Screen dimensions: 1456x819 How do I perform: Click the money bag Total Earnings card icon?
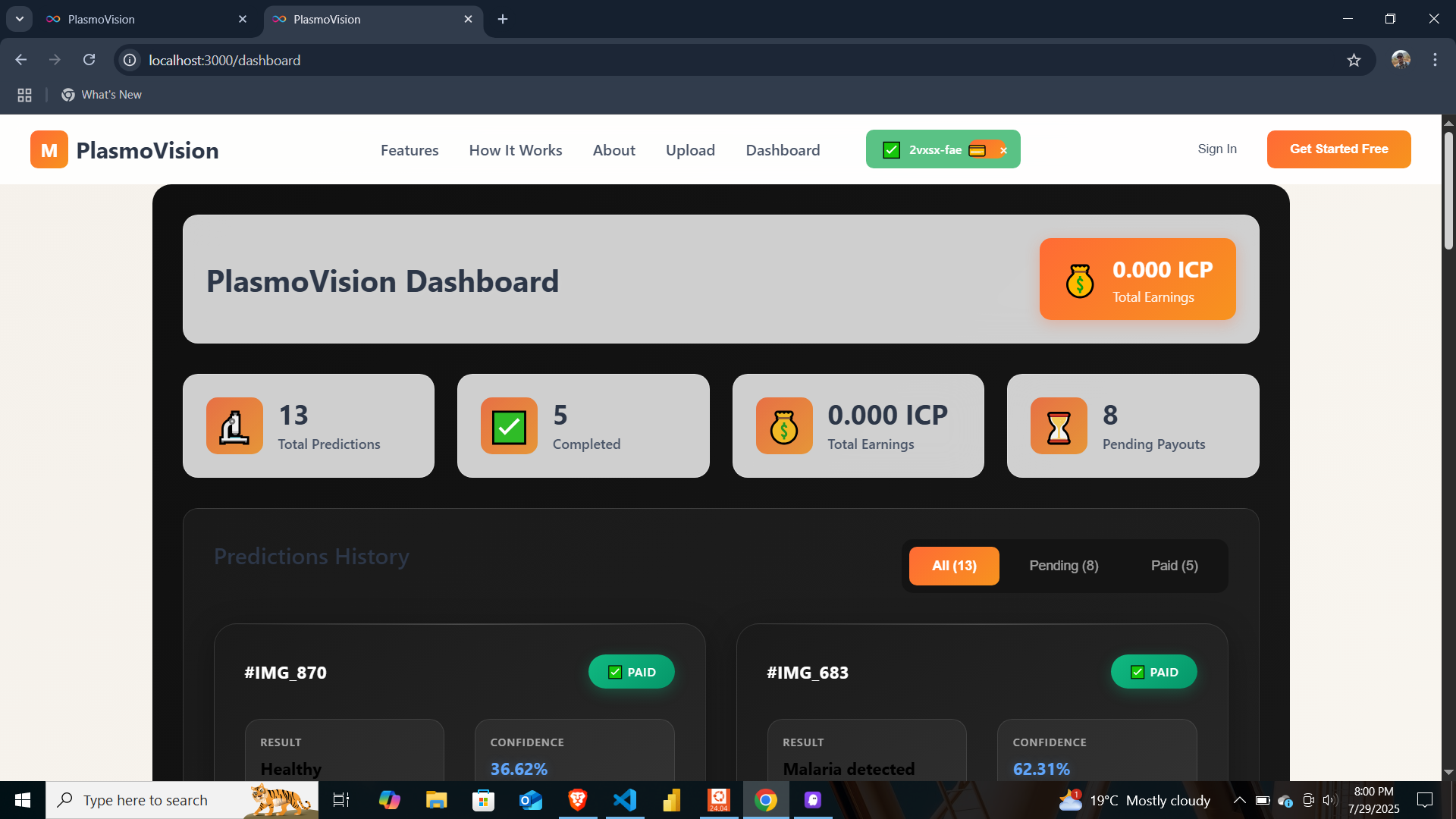pyautogui.click(x=784, y=426)
